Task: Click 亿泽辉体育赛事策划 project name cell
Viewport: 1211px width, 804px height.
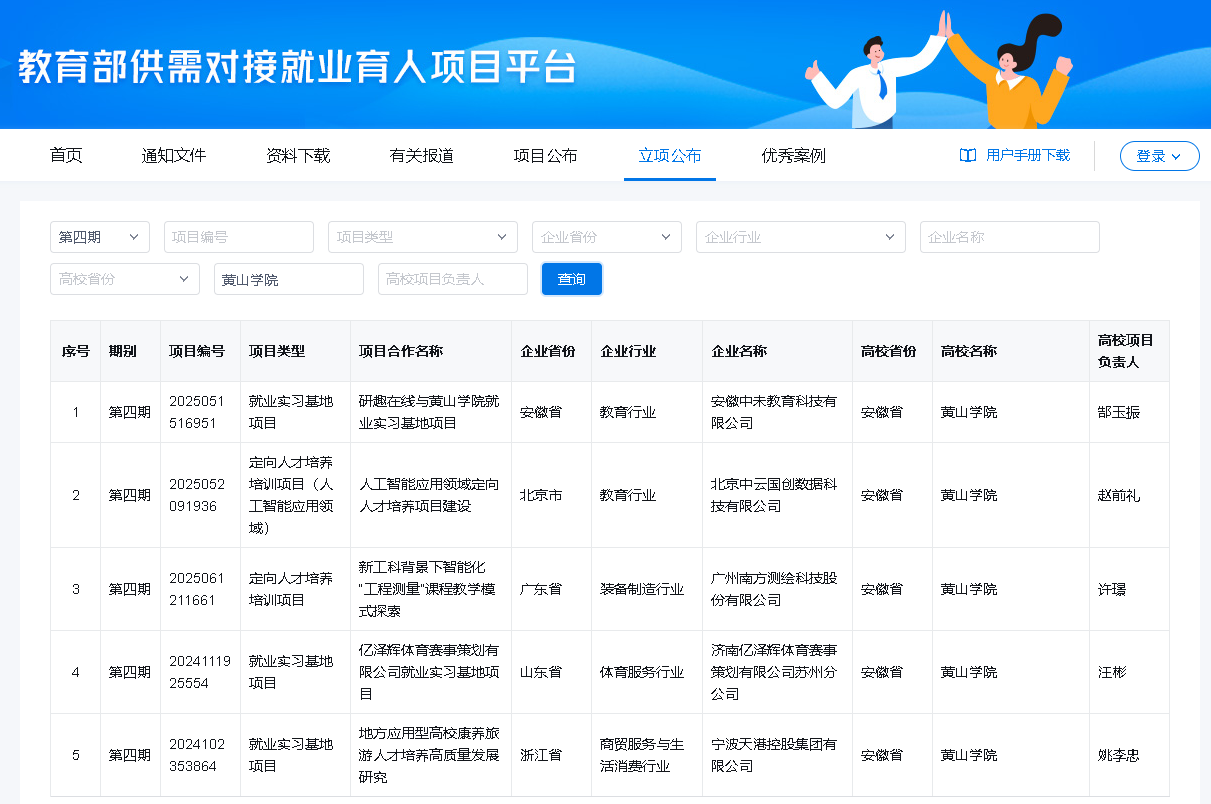Action: (429, 672)
